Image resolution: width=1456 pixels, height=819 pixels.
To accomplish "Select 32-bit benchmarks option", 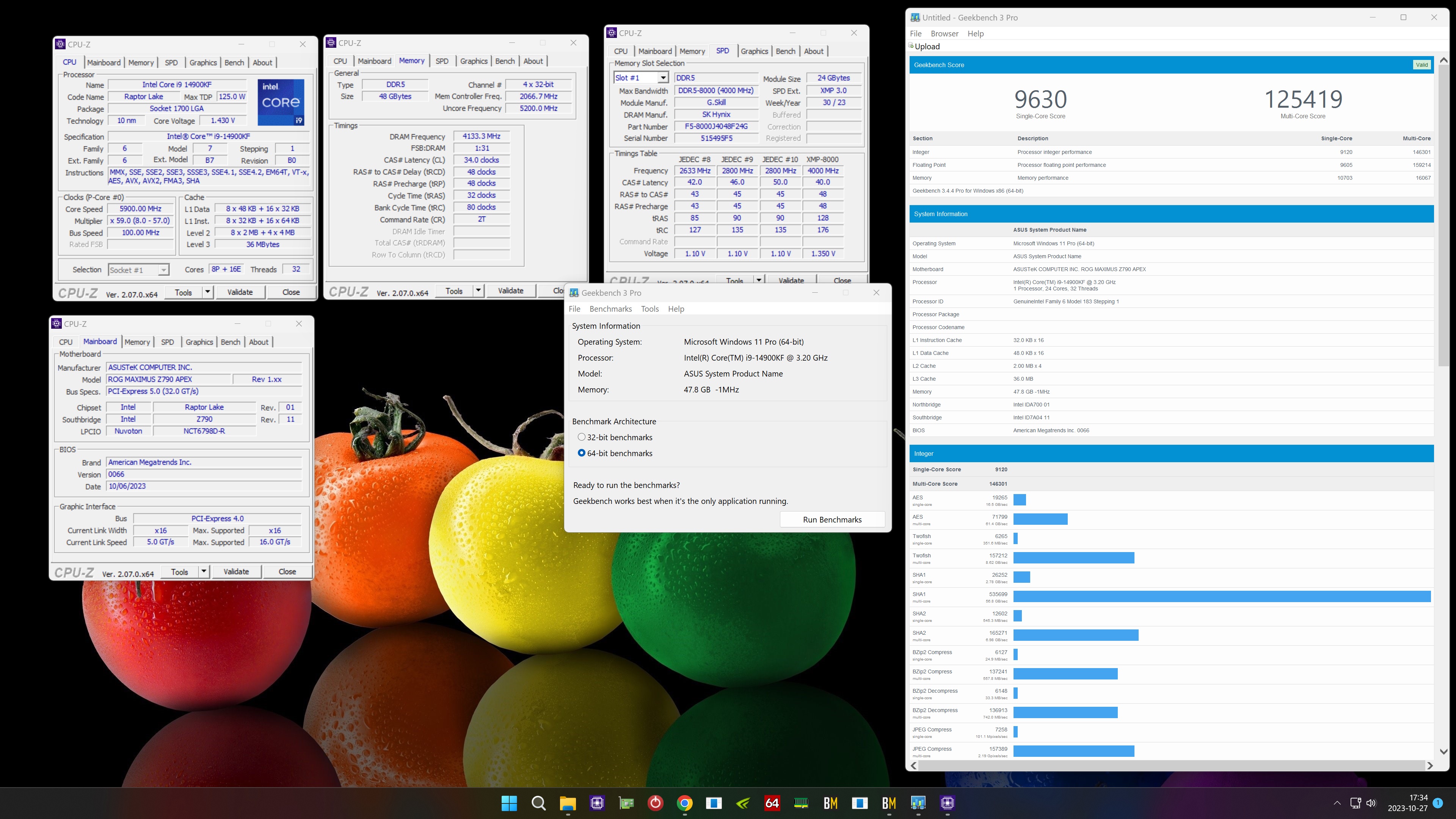I will (x=582, y=437).
